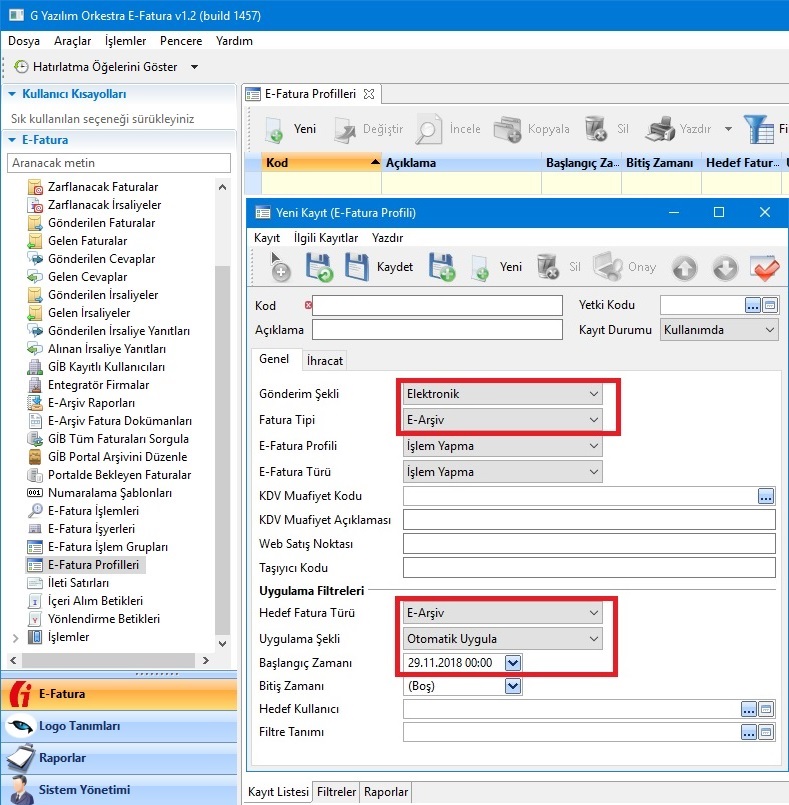Open the İşlemler menu
789x805 pixels.
pyautogui.click(x=125, y=41)
